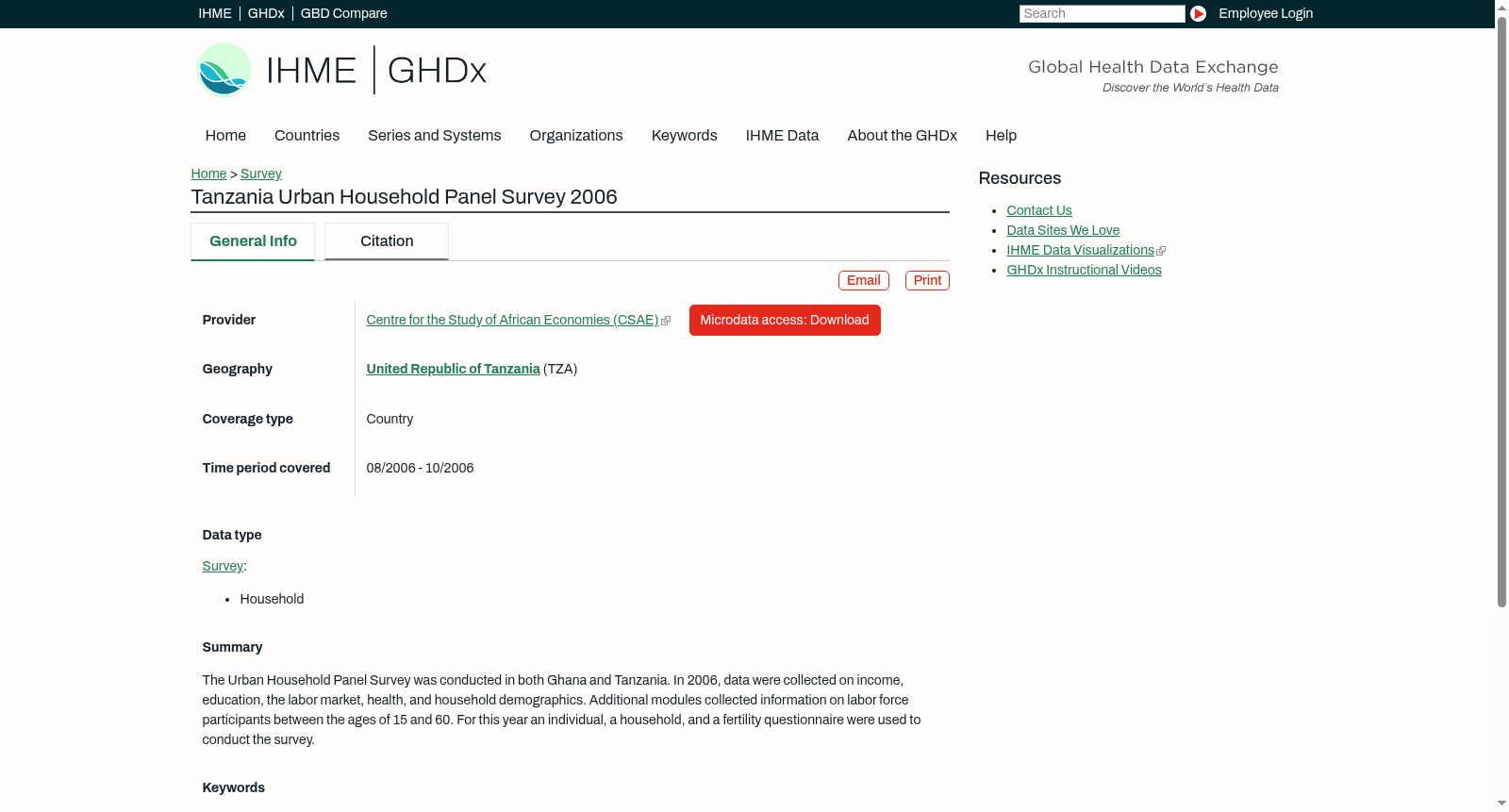Open Centre for the Study of African Economies link
Viewport: 1509px width, 812px height.
pyautogui.click(x=512, y=321)
